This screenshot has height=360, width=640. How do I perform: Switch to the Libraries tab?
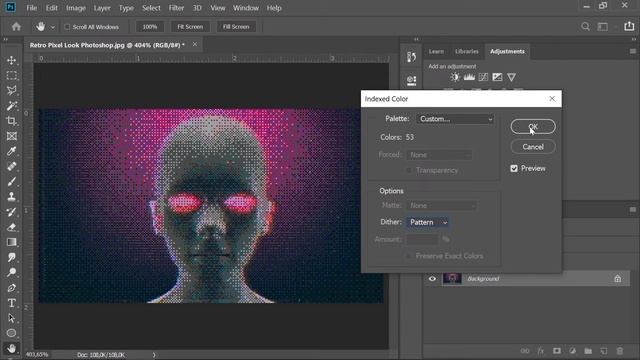(x=467, y=51)
